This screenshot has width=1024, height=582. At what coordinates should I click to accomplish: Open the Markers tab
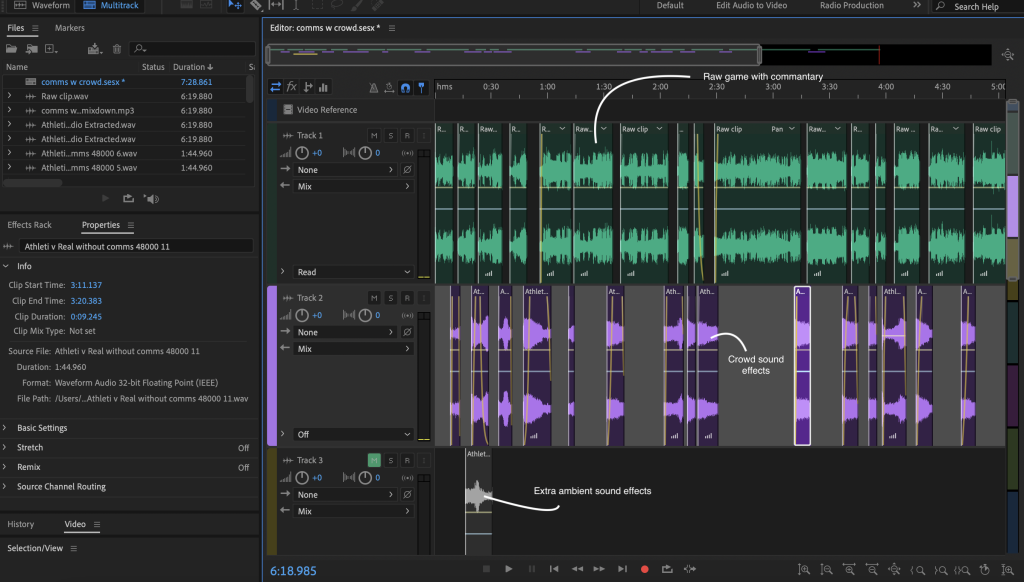[x=70, y=28]
